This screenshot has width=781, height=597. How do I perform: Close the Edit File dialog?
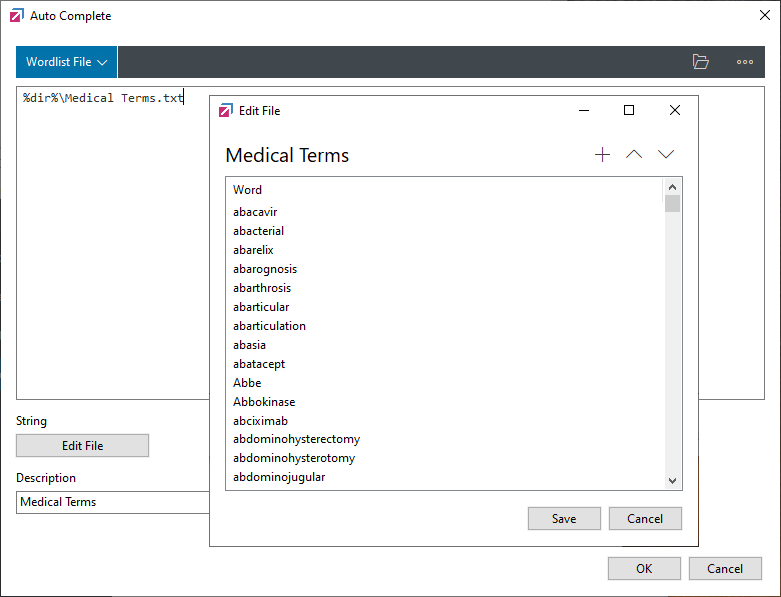[x=675, y=110]
